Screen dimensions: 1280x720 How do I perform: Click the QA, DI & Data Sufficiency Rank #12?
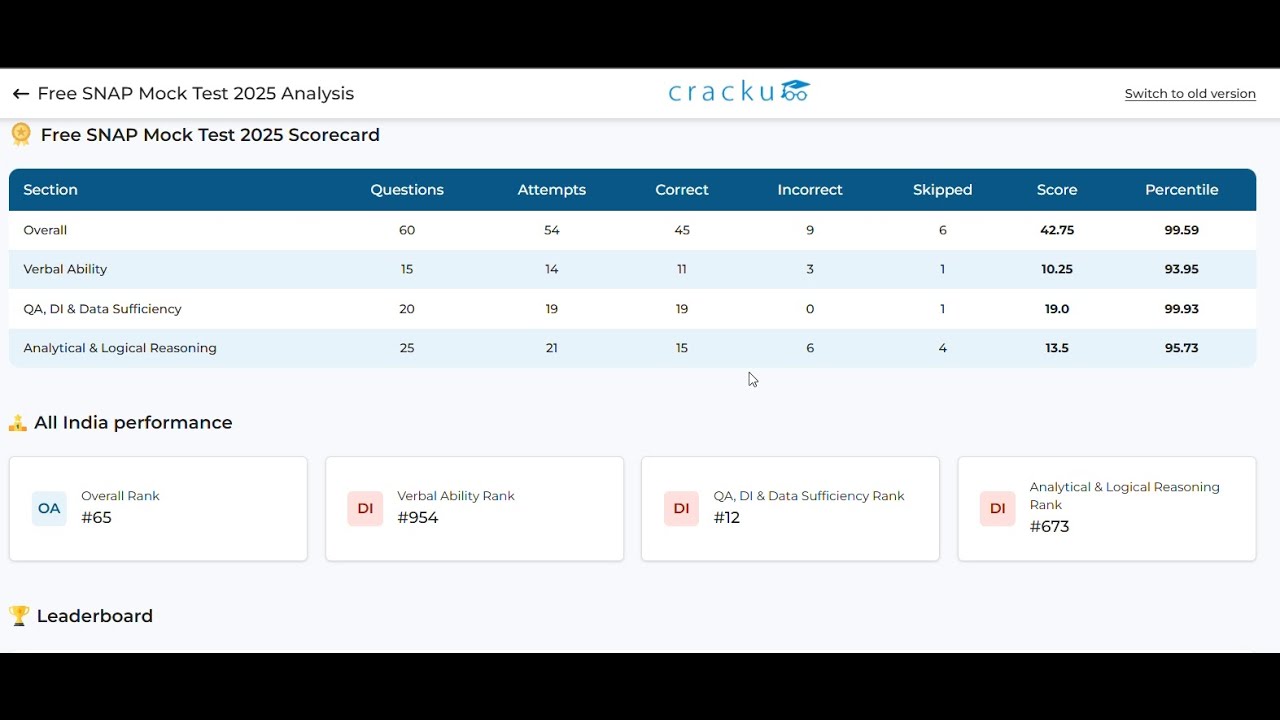727,518
